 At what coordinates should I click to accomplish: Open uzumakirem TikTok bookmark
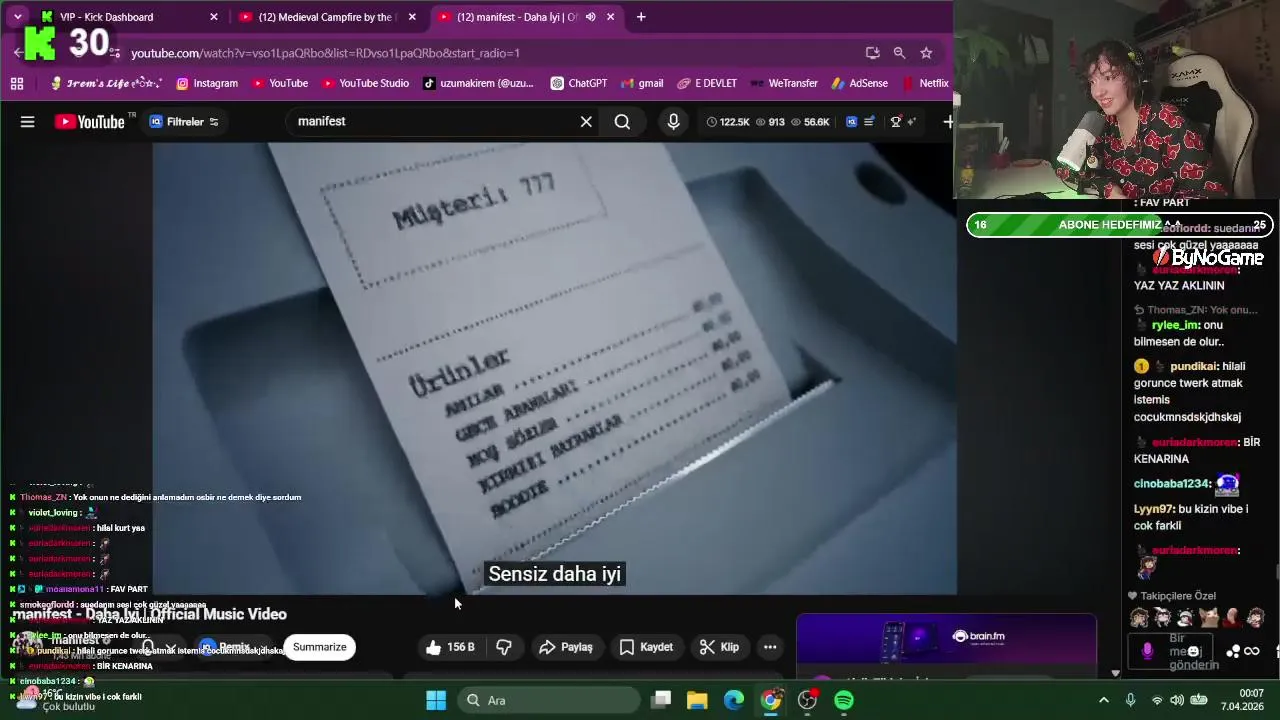coord(478,83)
